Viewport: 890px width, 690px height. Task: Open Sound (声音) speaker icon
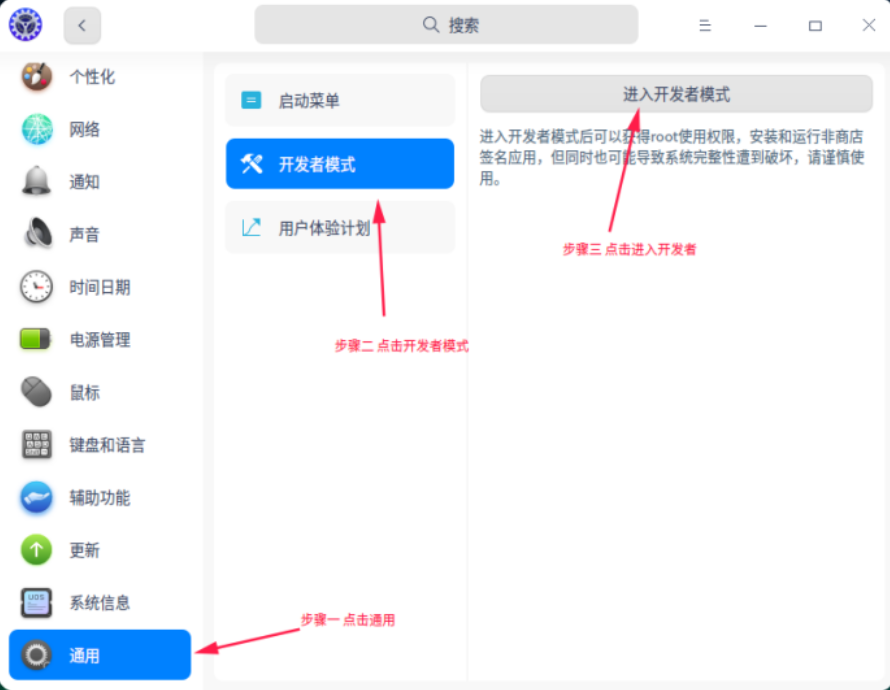37,234
